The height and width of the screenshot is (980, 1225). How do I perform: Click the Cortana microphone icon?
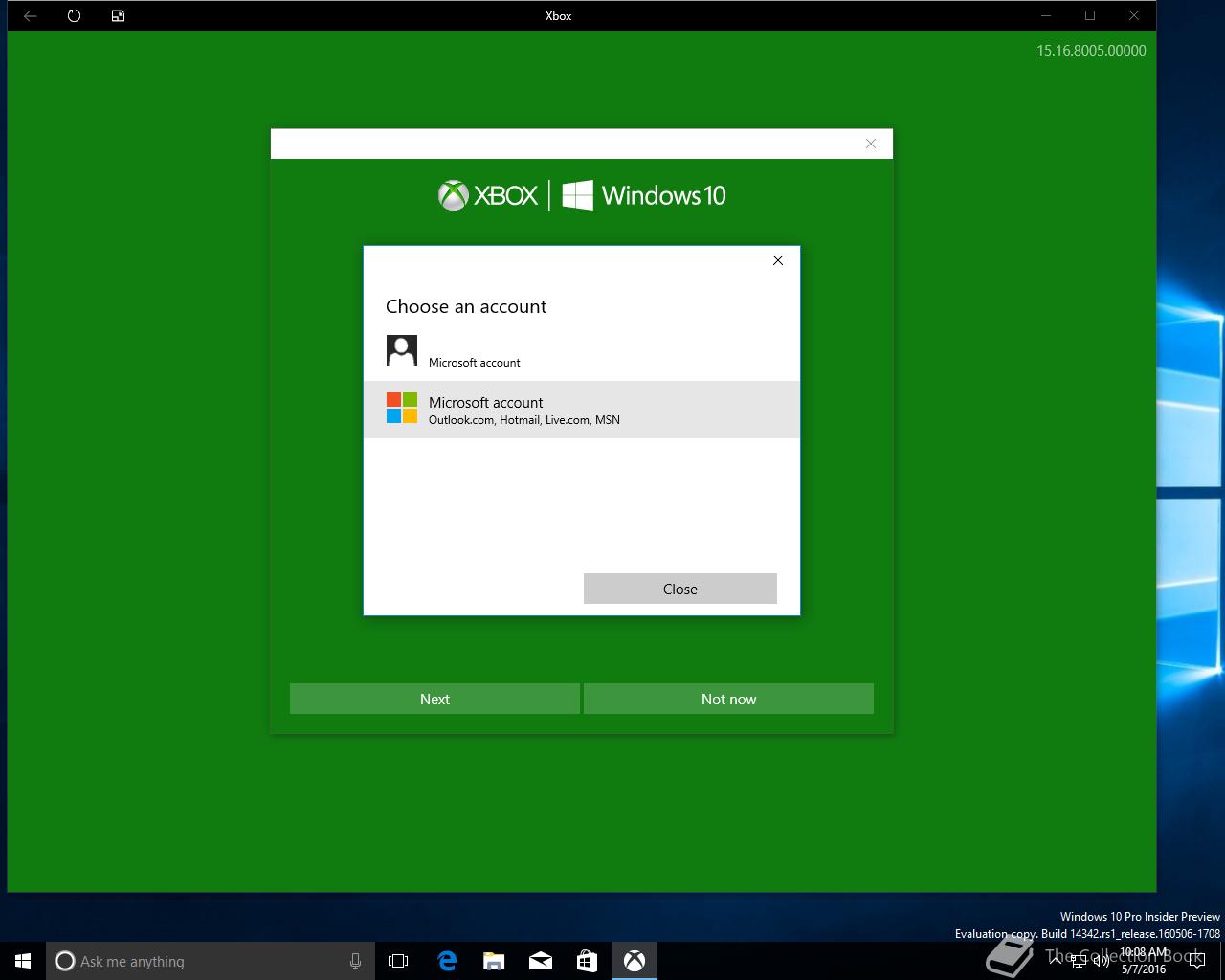355,961
